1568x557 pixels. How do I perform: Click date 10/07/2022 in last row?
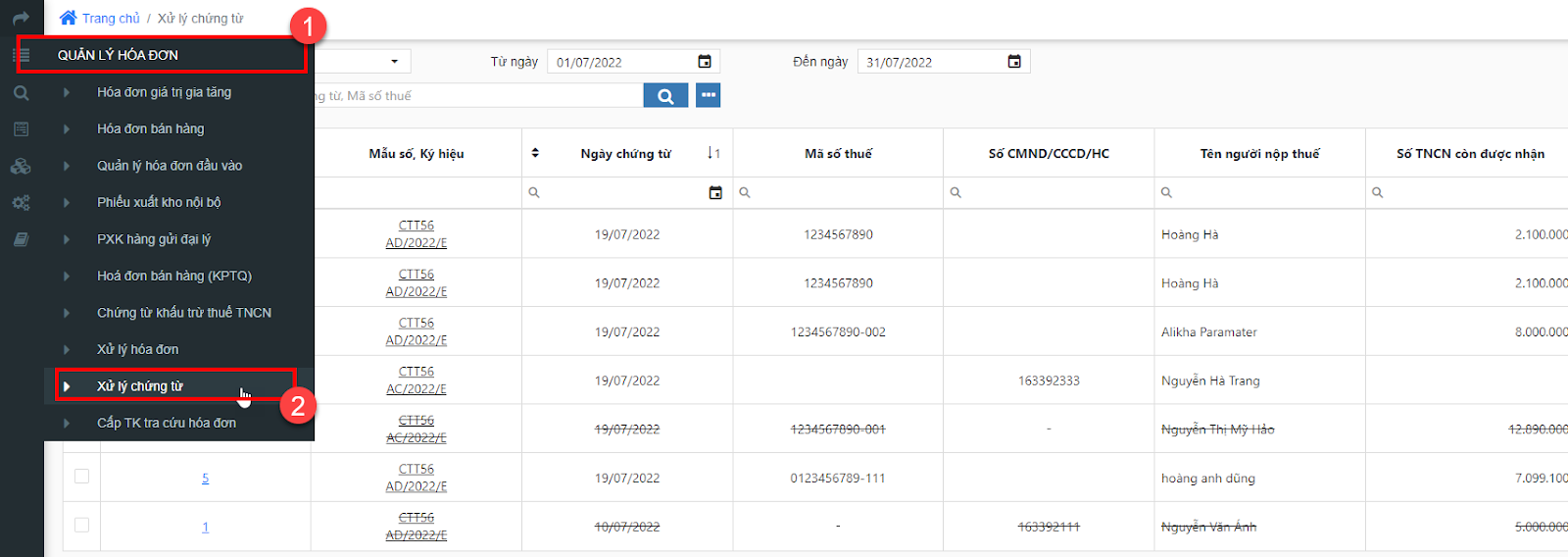point(627,527)
